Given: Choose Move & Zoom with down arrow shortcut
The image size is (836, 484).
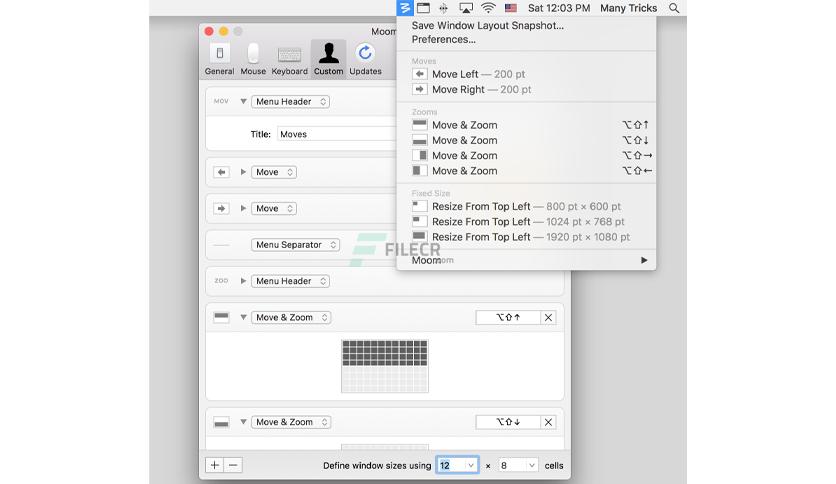Looking at the screenshot, I should click(x=526, y=140).
